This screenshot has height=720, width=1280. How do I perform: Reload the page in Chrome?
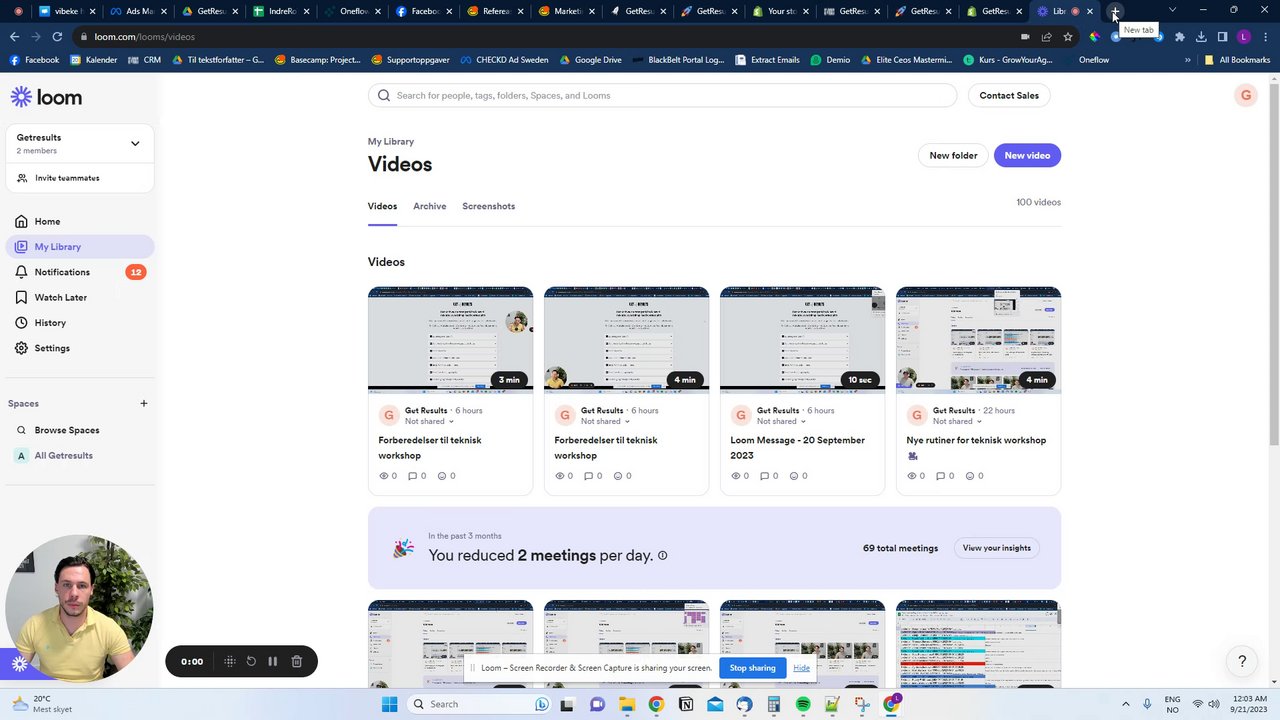pyautogui.click(x=57, y=37)
